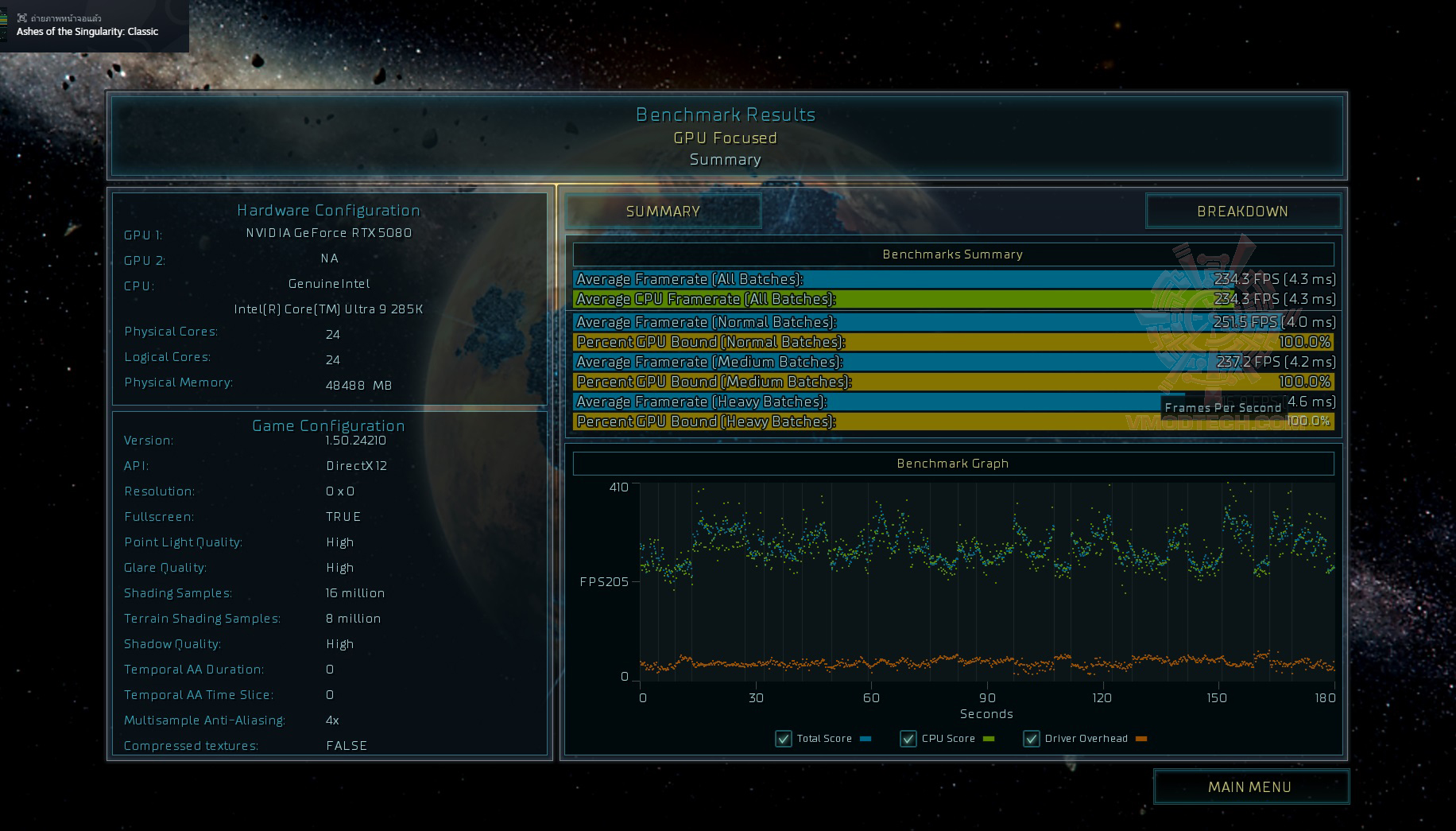Click the 8 million terrain samples value

tap(354, 619)
